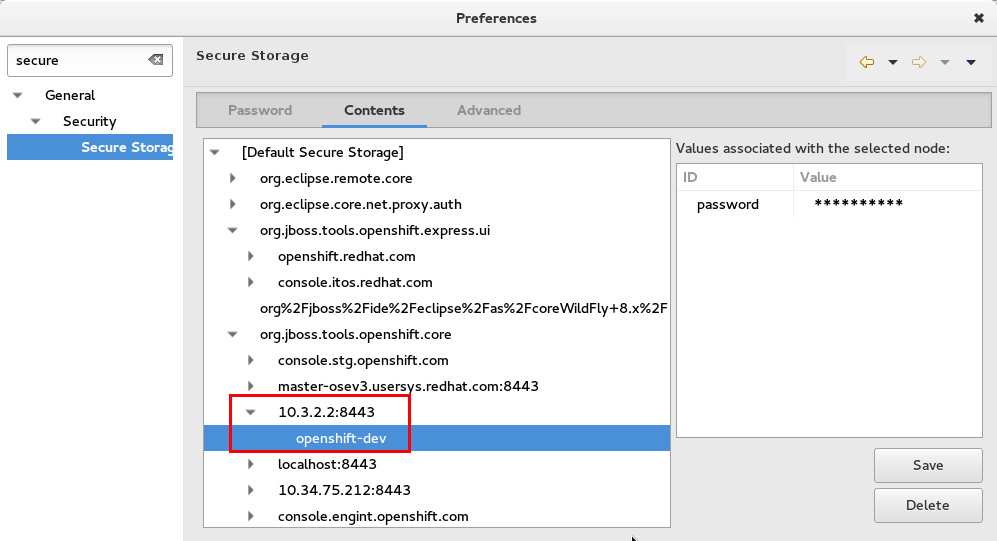Open the Advanced tab
The image size is (997, 541).
(488, 110)
